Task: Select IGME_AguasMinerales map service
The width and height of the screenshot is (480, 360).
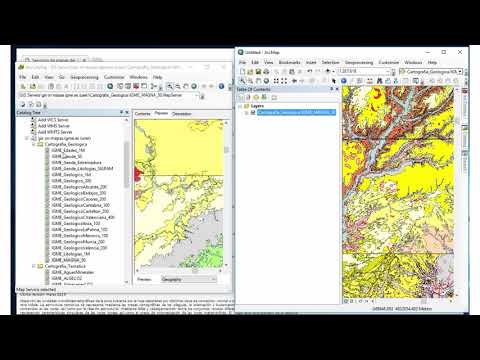Action: tap(73, 272)
